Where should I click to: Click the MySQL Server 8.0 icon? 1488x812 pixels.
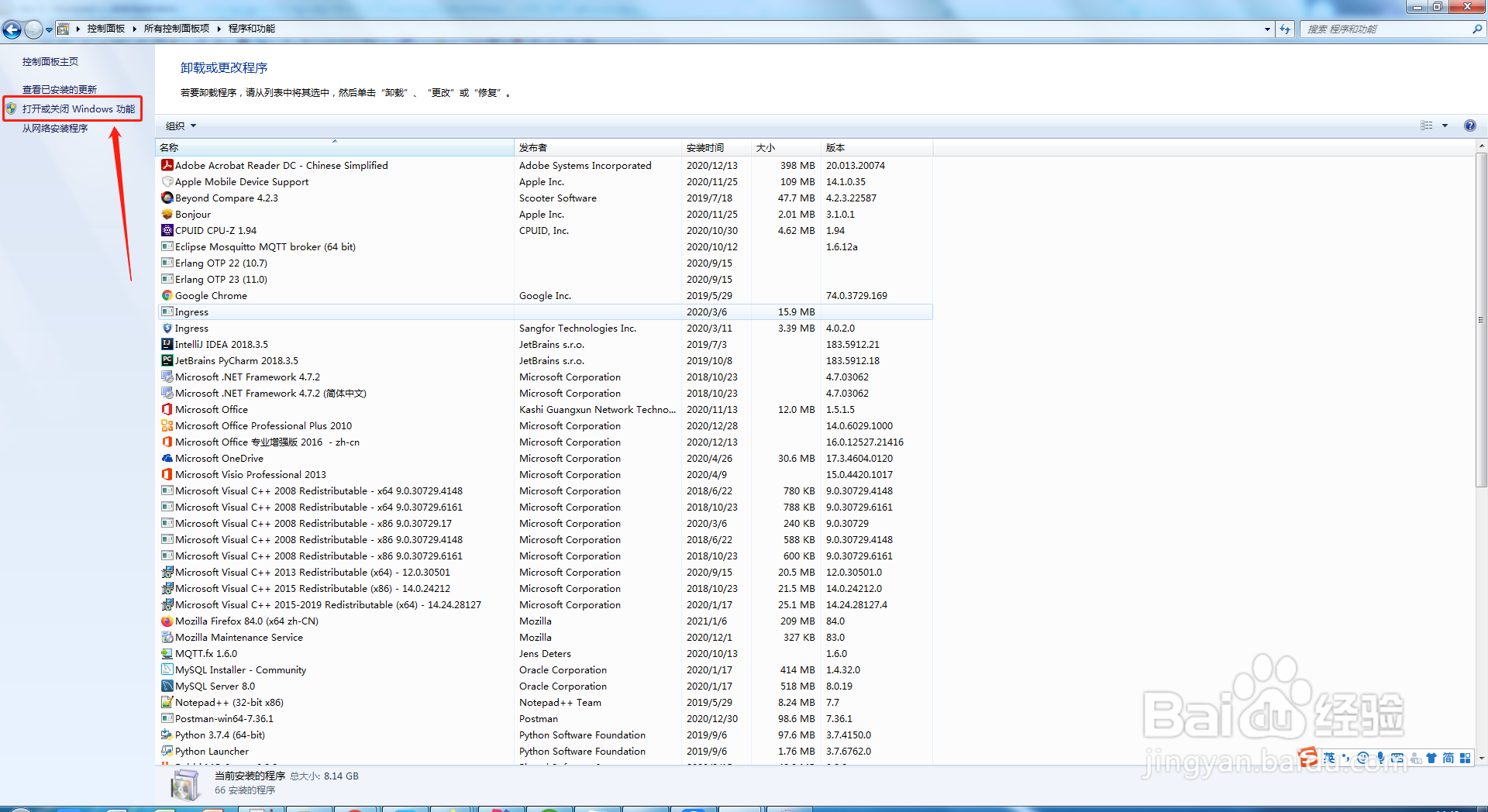[167, 686]
